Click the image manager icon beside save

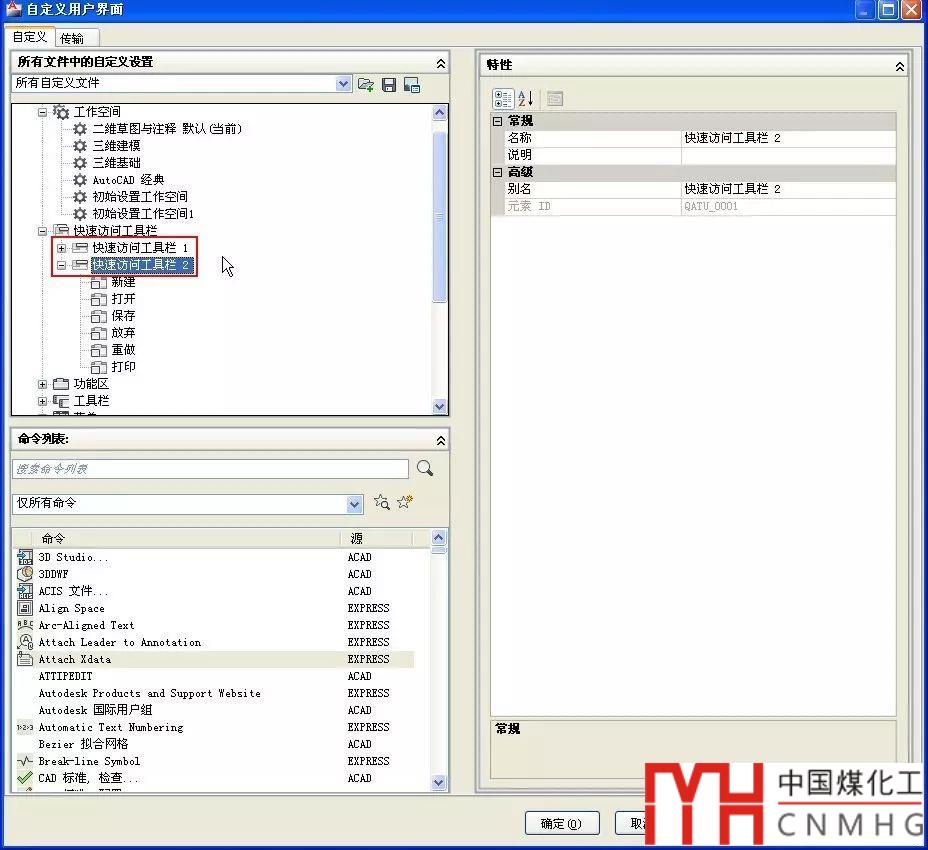412,85
